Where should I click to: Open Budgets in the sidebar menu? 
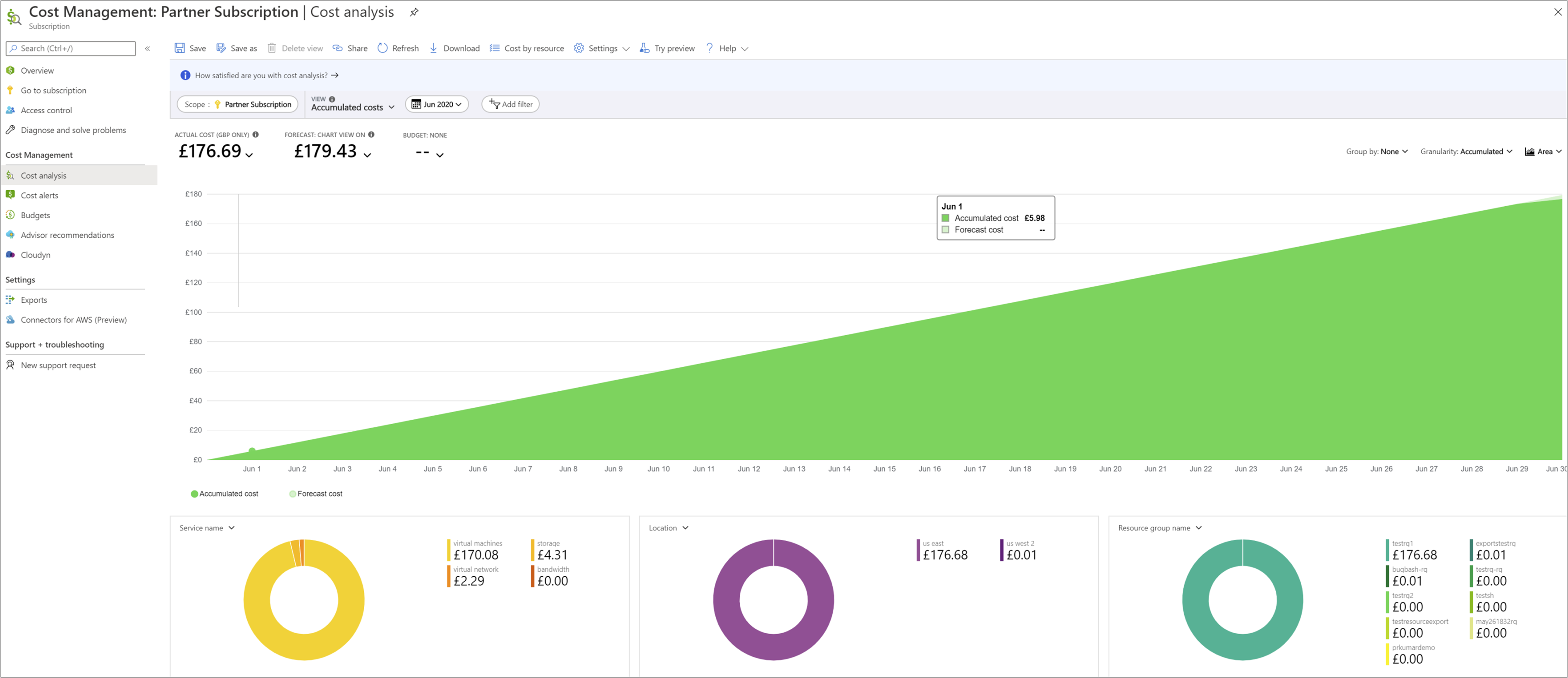coord(35,215)
